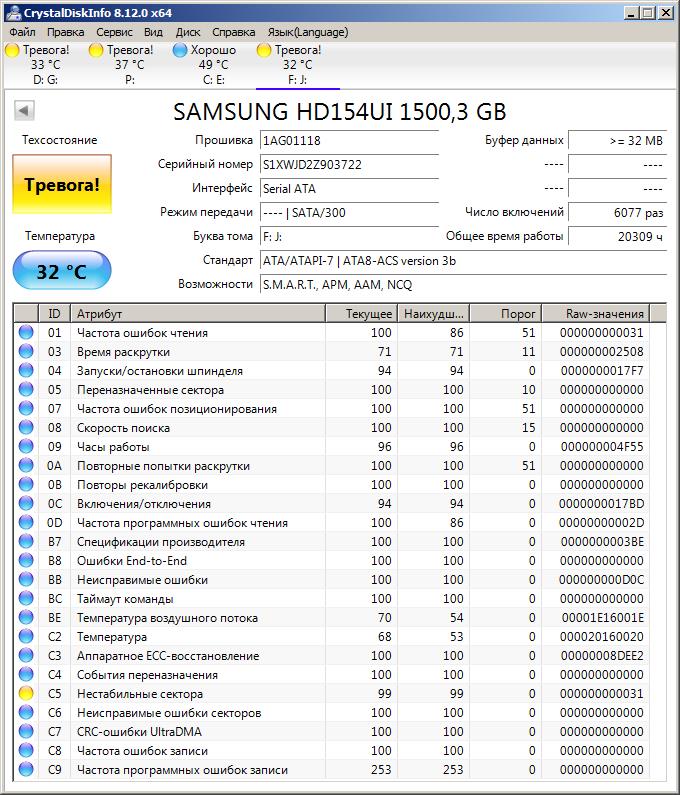Image resolution: width=680 pixels, height=795 pixels.
Task: Select row Аппаратное ECC-восстановление
Action: coord(332,656)
